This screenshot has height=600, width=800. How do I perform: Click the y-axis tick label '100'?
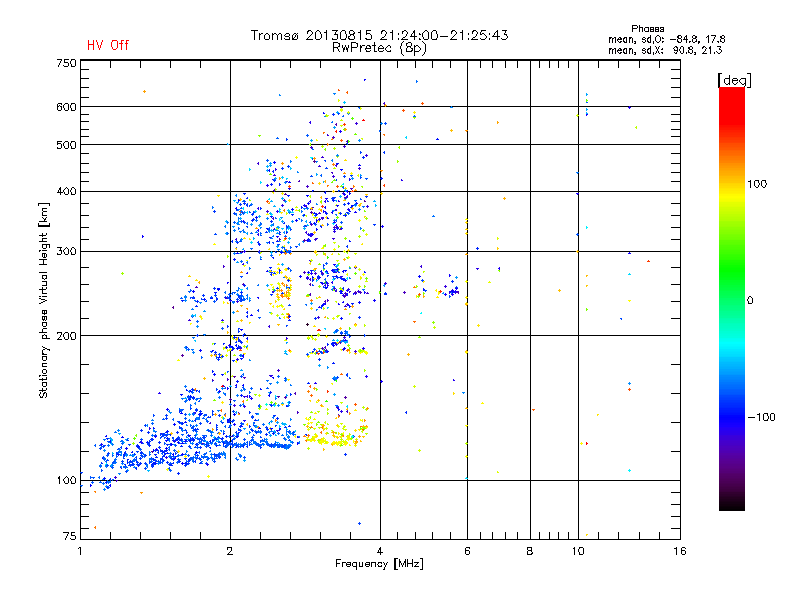point(66,481)
